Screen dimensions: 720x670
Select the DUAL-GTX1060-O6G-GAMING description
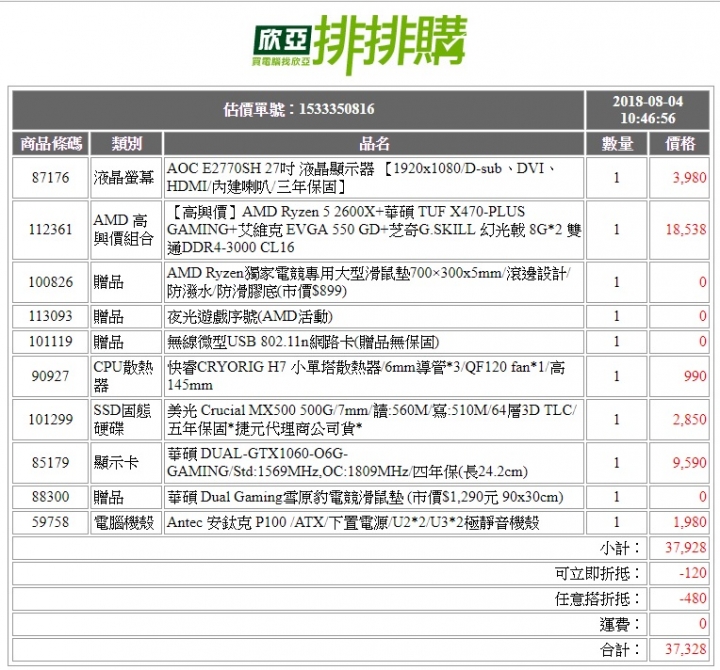coord(374,462)
